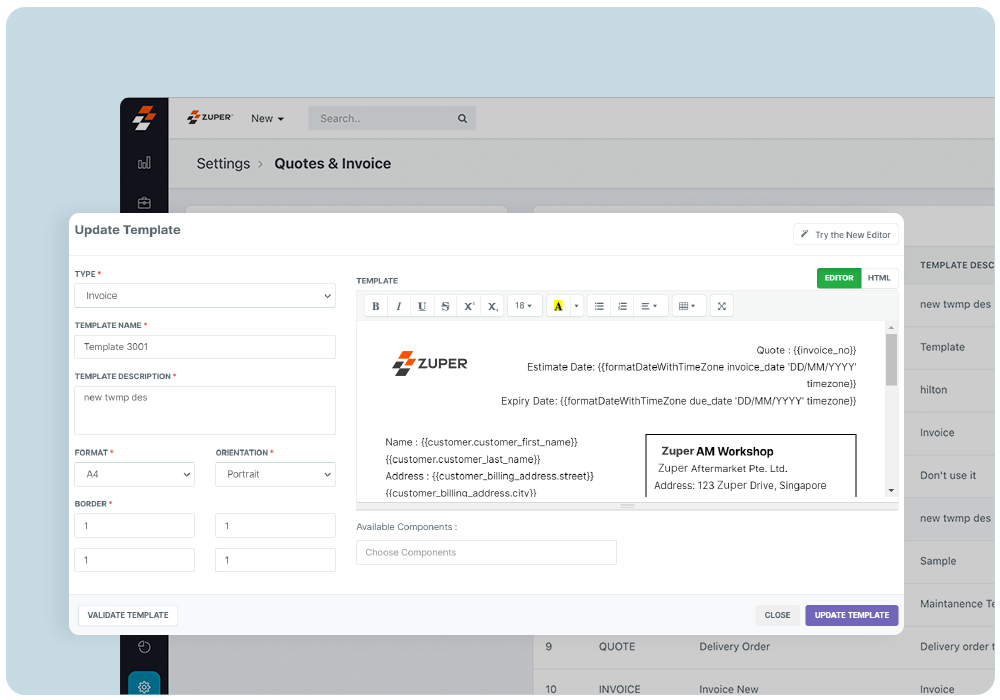Image resolution: width=1000 pixels, height=700 pixels.
Task: Click the header Search field
Action: coord(392,118)
